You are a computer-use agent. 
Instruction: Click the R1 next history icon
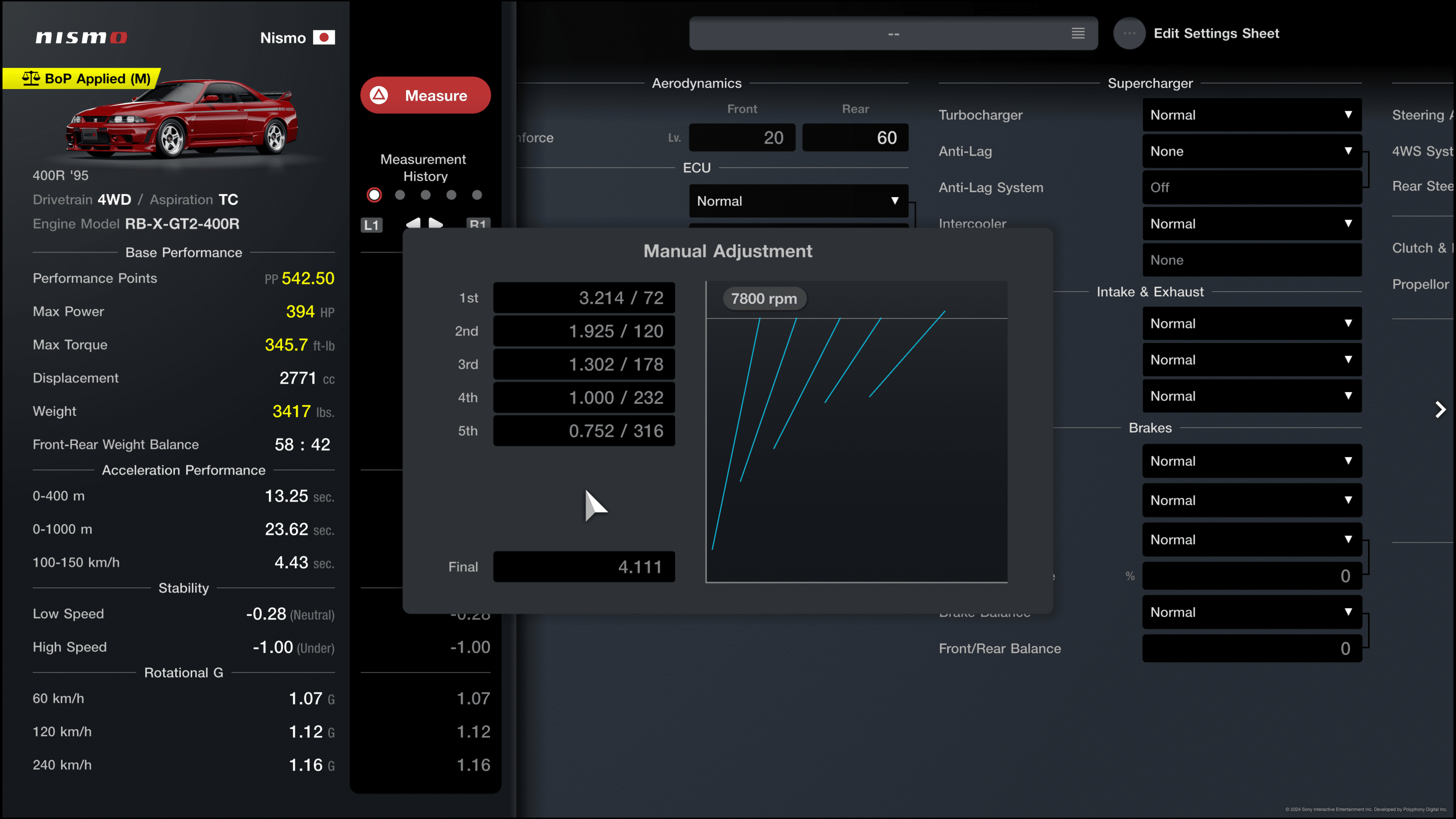[478, 223]
